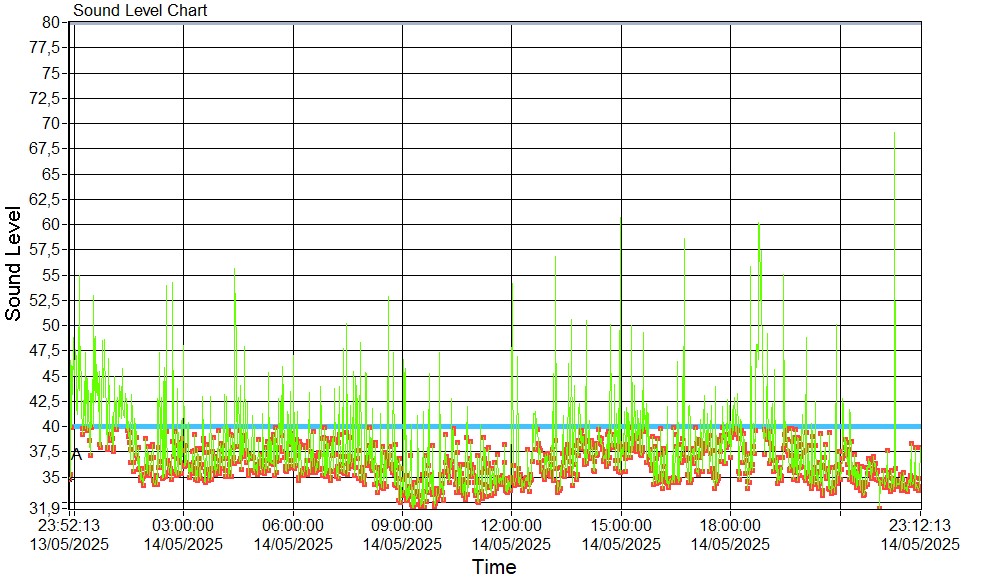
Task: Click the 'Sound Level Chart' title
Action: pos(140,10)
